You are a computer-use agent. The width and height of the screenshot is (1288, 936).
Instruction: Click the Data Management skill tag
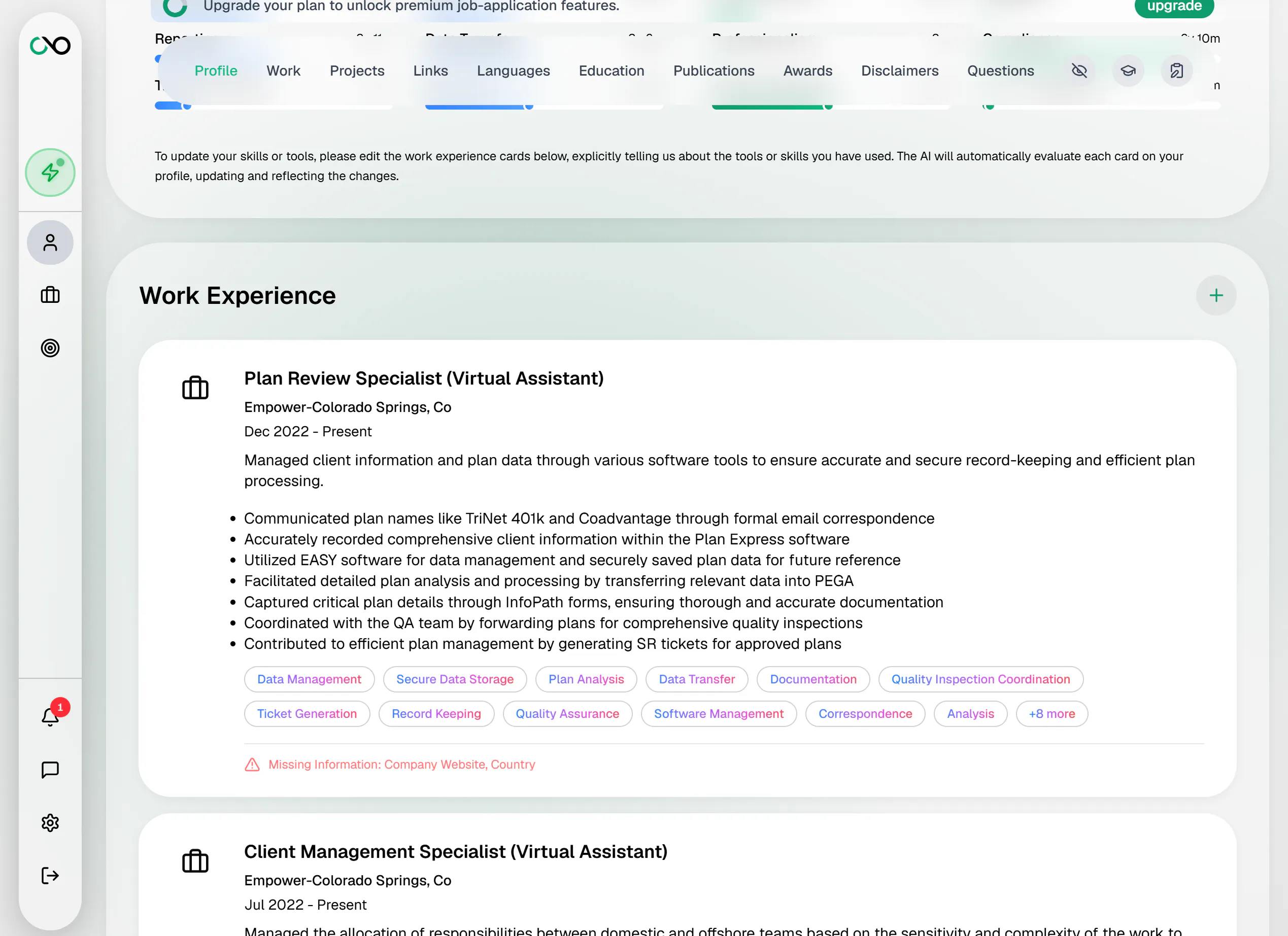coord(310,679)
